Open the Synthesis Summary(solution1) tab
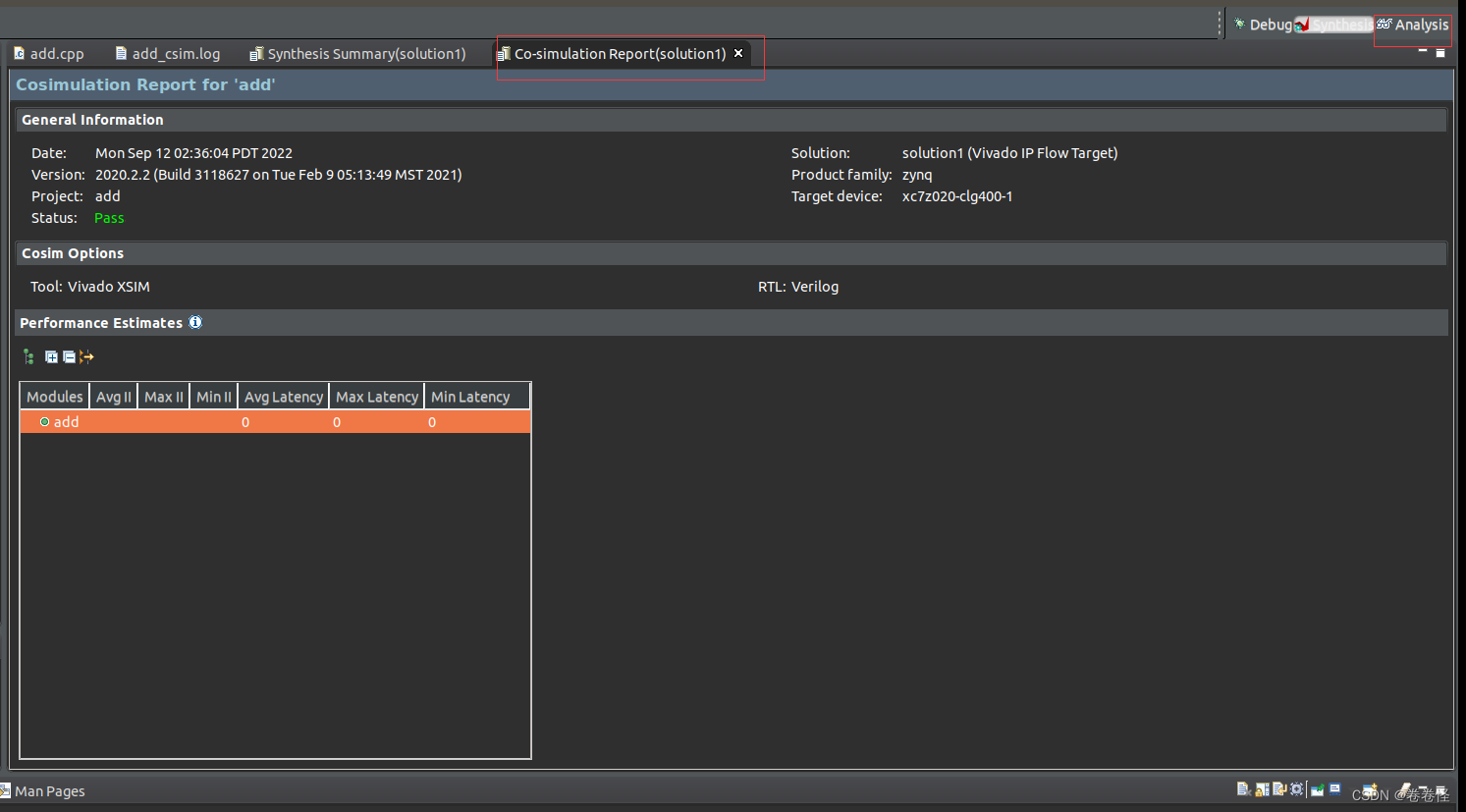1466x812 pixels. (365, 53)
